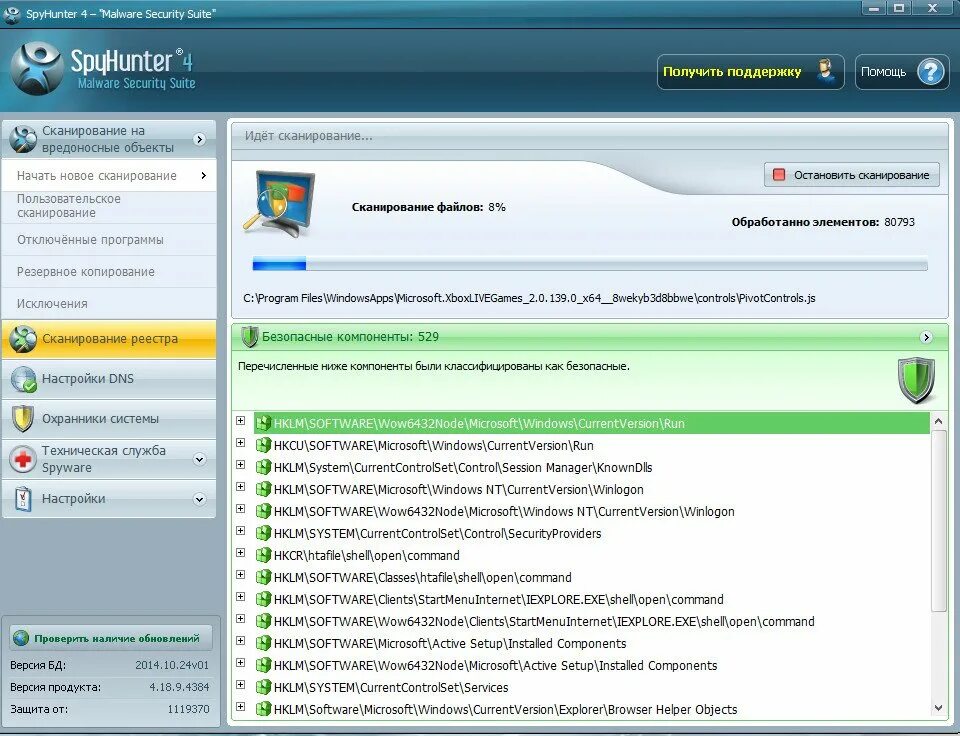
Task: Expand the HKLM StartMenuInternet IEXPLORE.EXE node
Action: [x=241, y=597]
